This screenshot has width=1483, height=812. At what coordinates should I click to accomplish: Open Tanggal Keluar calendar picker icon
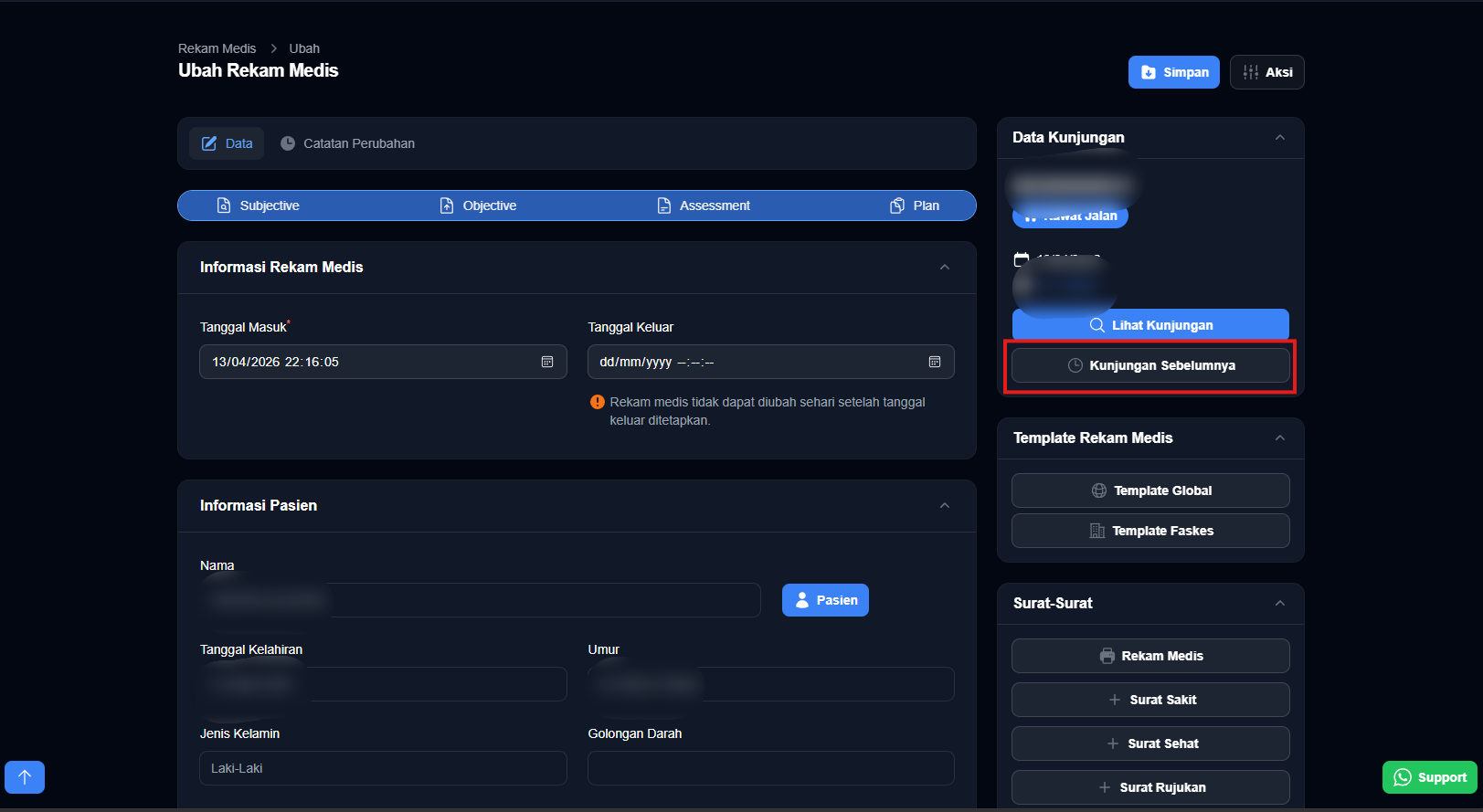(x=935, y=362)
